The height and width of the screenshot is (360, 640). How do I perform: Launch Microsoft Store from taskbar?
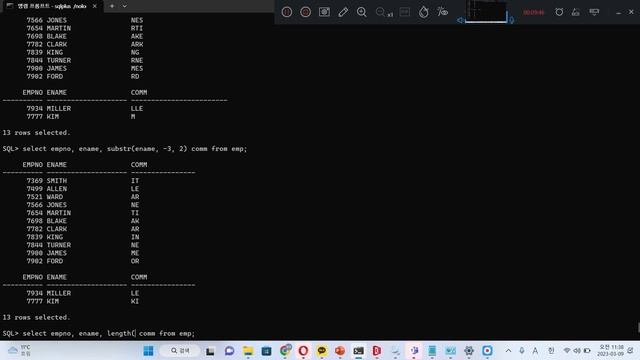tap(267, 351)
